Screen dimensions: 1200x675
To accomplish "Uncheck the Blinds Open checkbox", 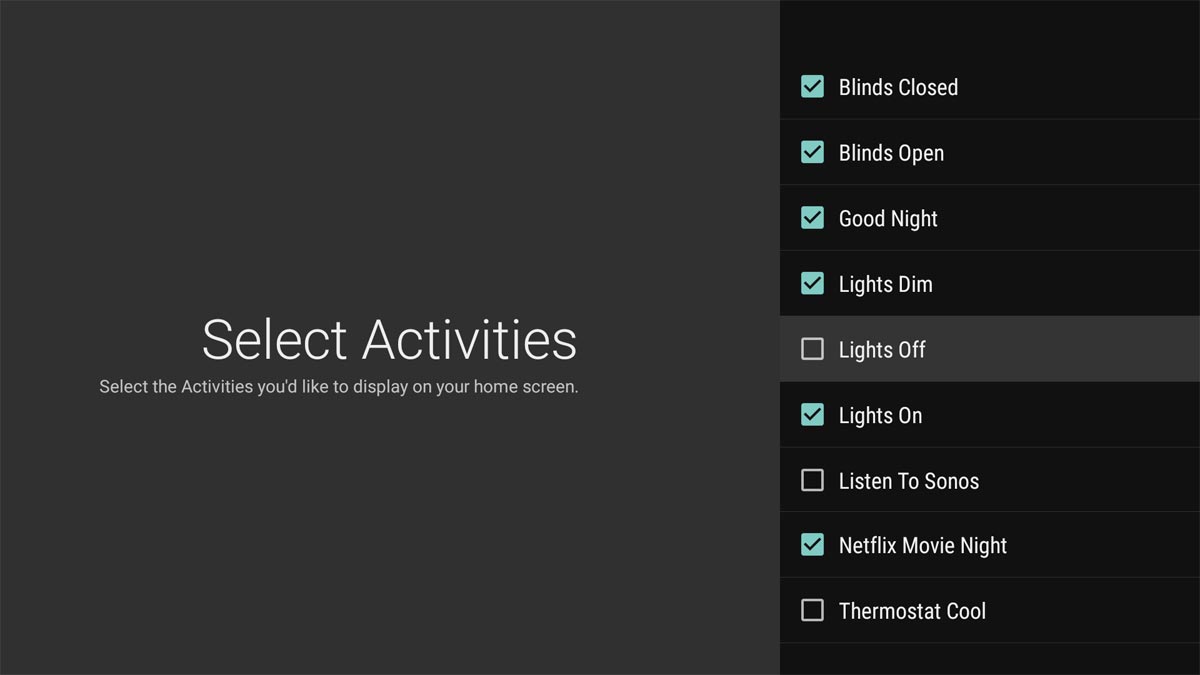I will point(812,152).
